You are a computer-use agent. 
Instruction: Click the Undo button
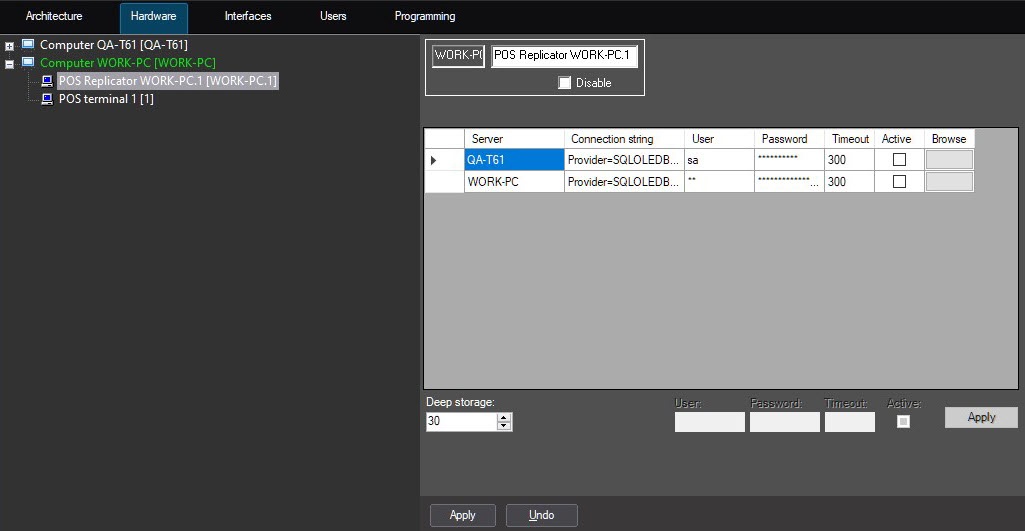point(541,515)
